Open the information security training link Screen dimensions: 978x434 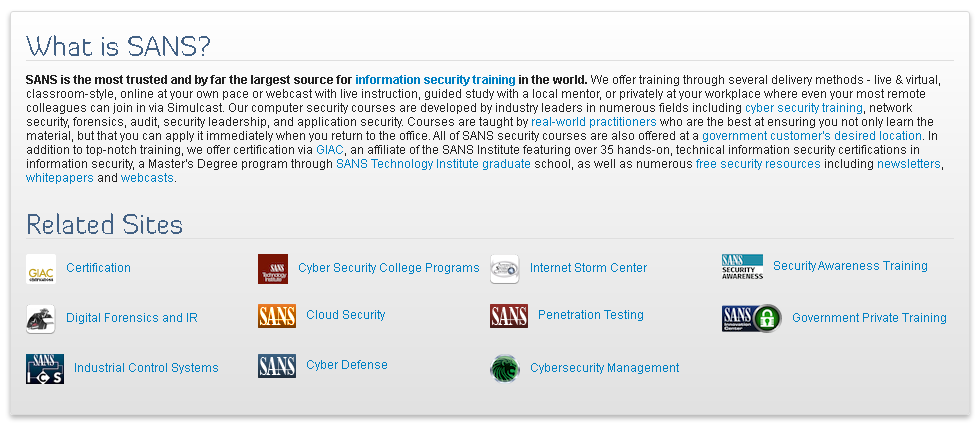click(x=435, y=79)
